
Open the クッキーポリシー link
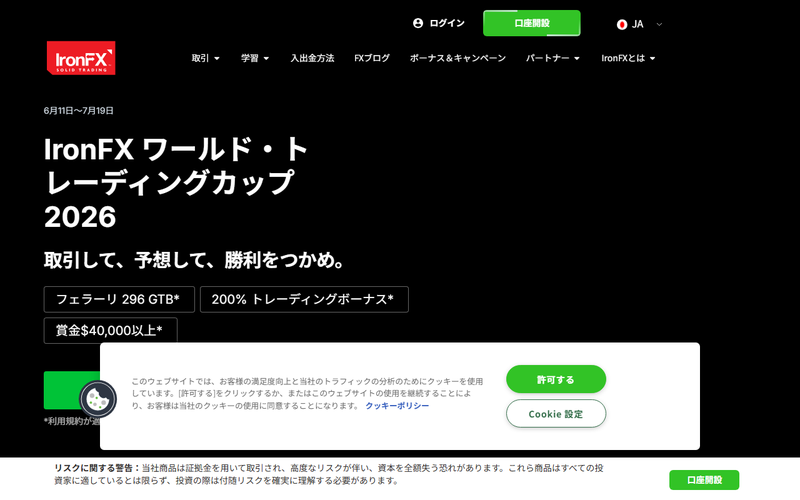[397, 406]
